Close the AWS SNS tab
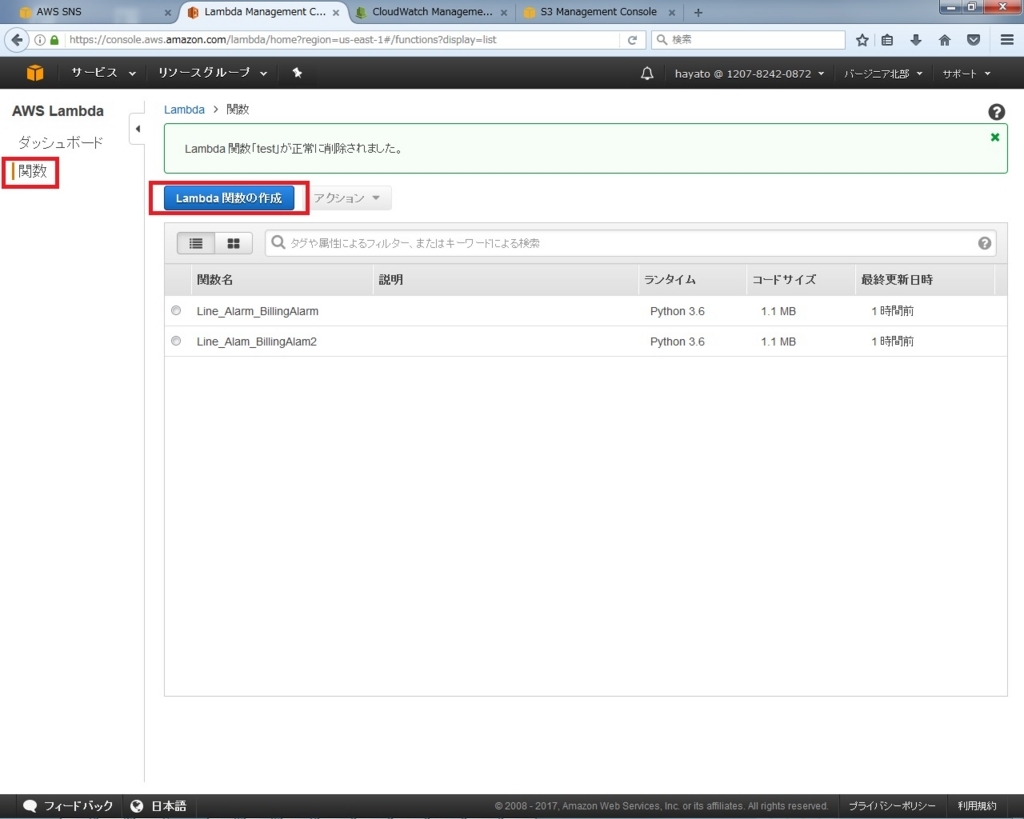Viewport: 1024px width, 819px height. click(168, 12)
